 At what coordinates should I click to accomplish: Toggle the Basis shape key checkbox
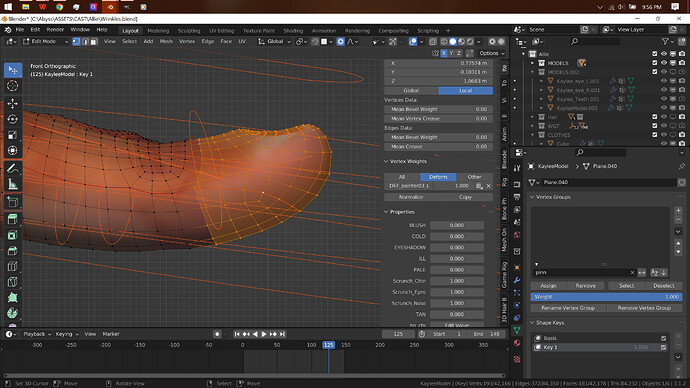[663, 338]
